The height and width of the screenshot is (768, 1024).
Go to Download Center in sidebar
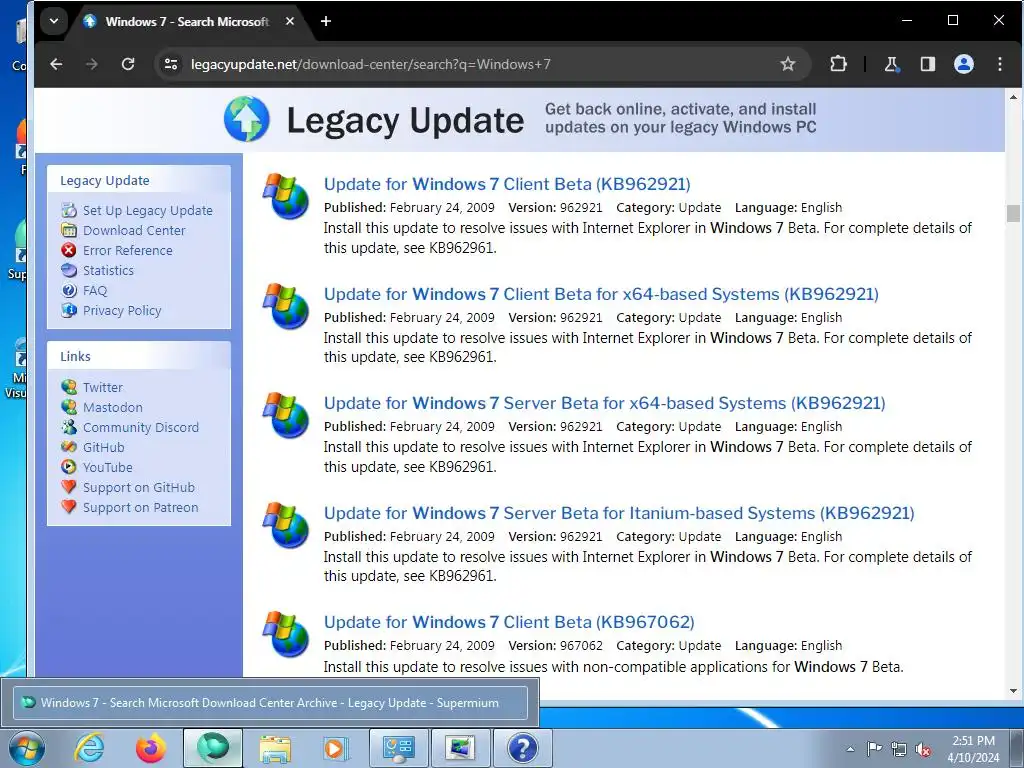pyautogui.click(x=134, y=231)
